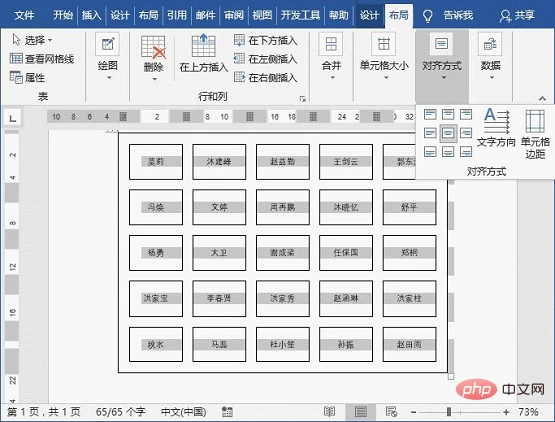This screenshot has width=555, height=422.
Task: Switch to Table Design (设计) tab
Action: [x=369, y=15]
